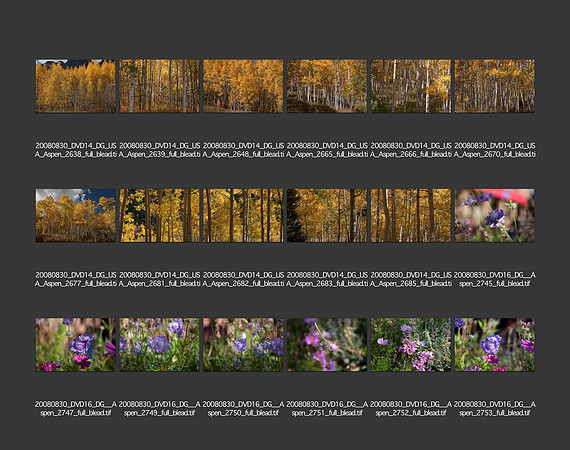Open the Aspen_2677 thumbnail with cloudy sky

[76, 215]
